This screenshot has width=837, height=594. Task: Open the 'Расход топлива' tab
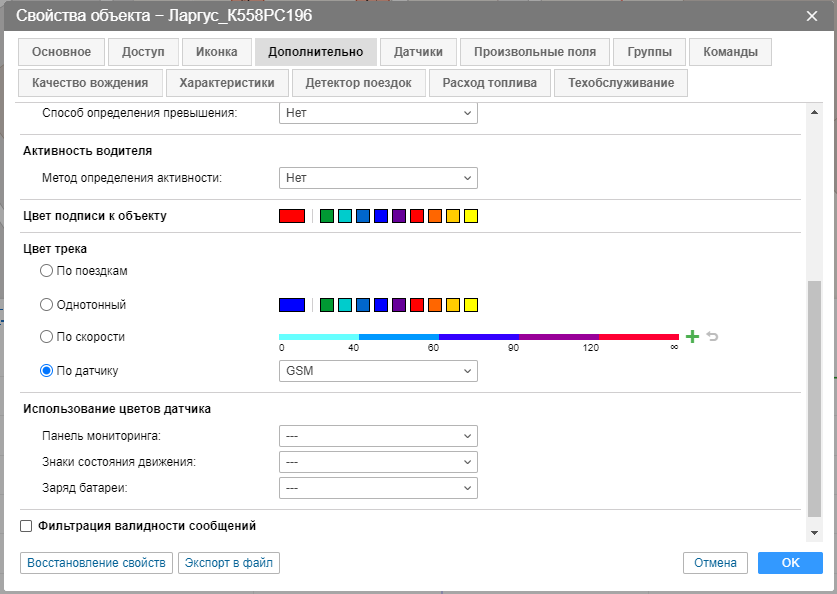(x=490, y=83)
